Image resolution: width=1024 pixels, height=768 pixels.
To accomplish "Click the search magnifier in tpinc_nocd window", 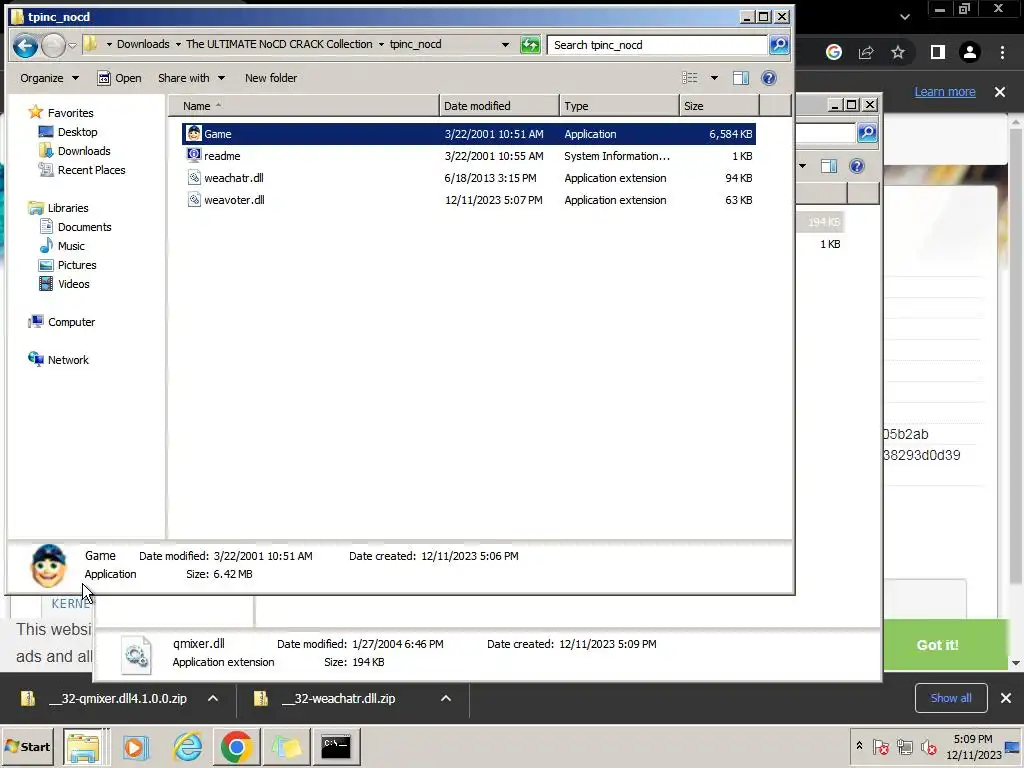I will (779, 44).
